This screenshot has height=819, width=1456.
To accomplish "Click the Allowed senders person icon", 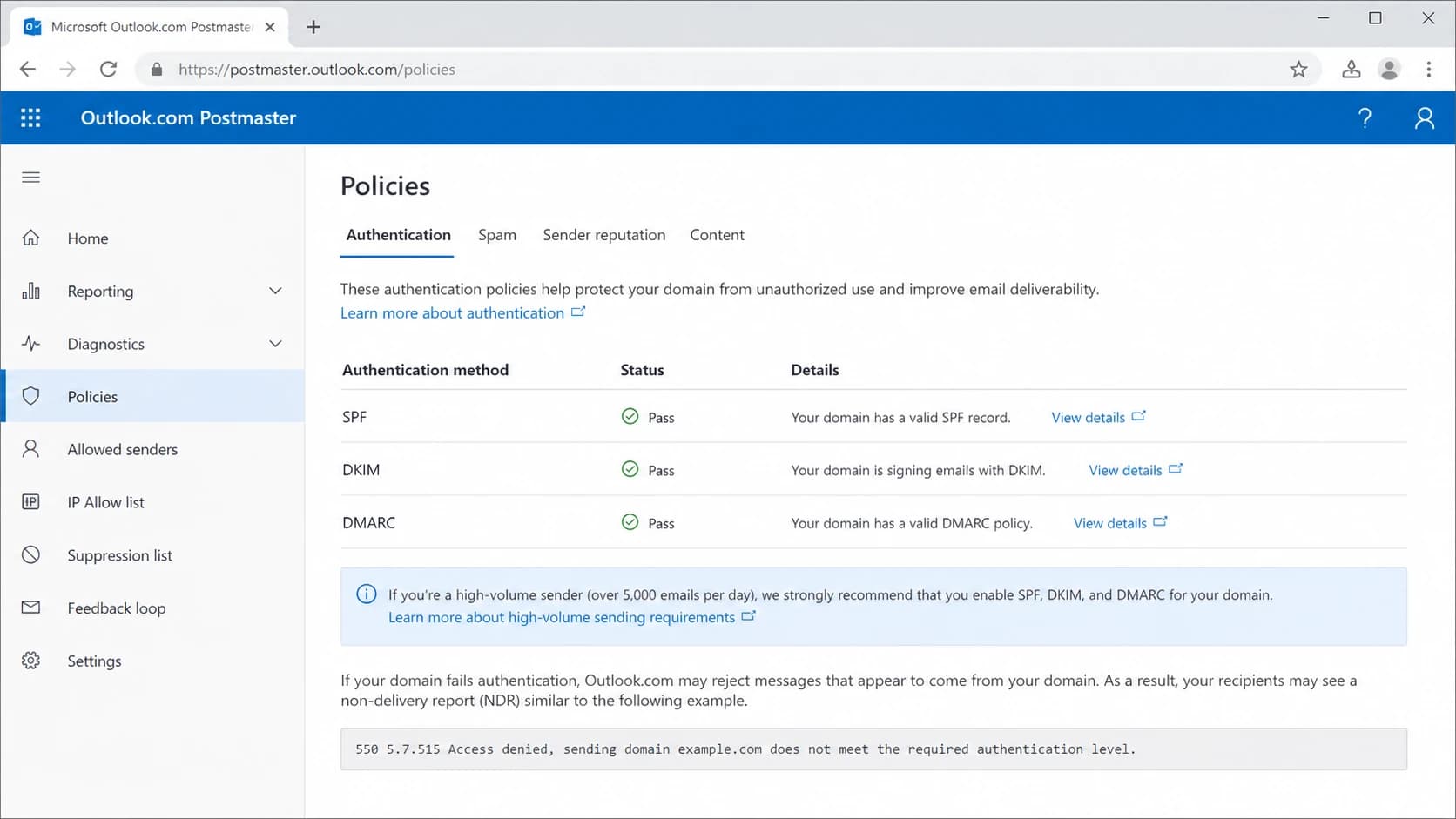I will pyautogui.click(x=30, y=449).
